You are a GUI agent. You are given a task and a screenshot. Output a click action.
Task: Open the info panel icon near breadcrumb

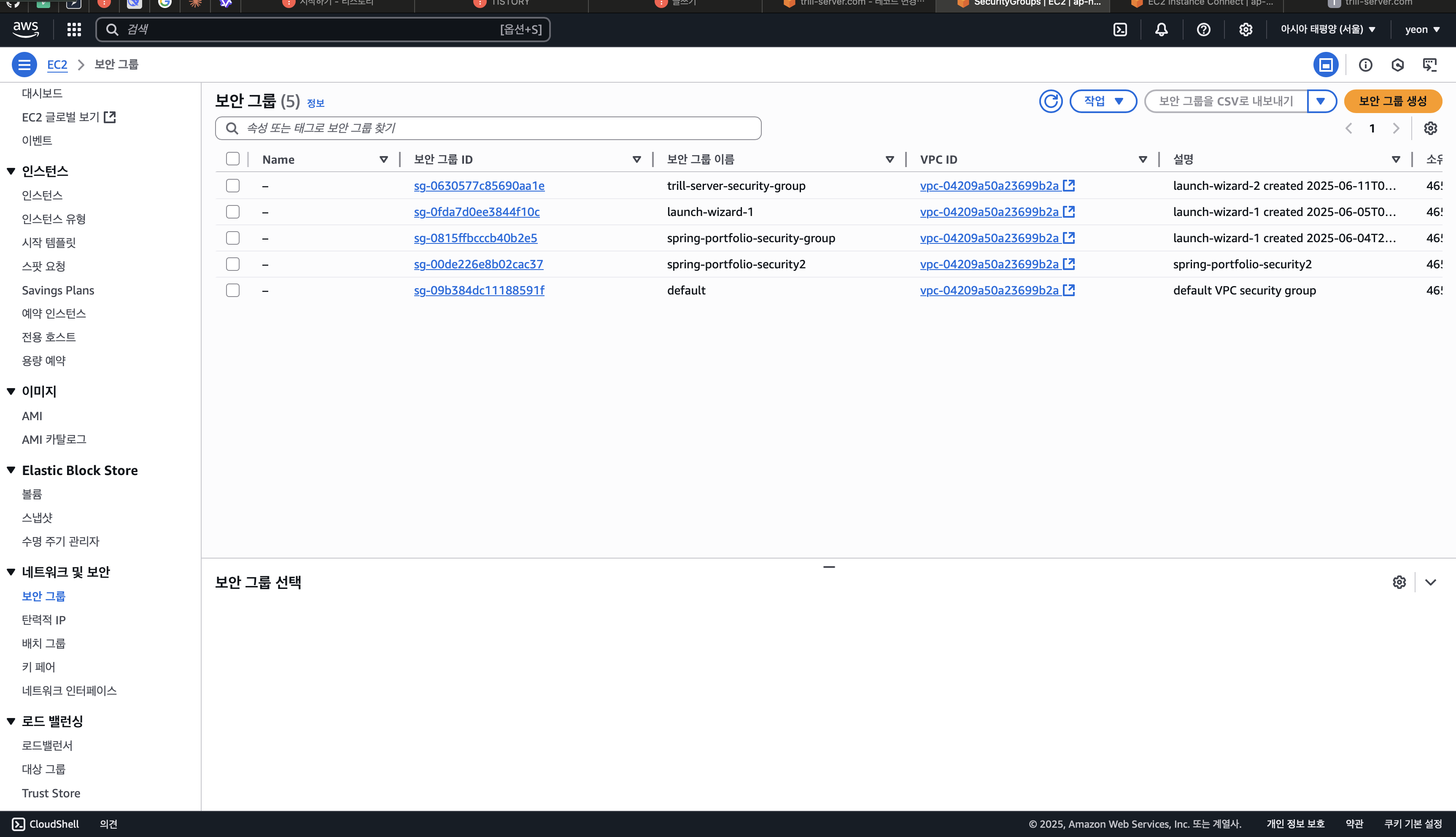pos(1365,65)
